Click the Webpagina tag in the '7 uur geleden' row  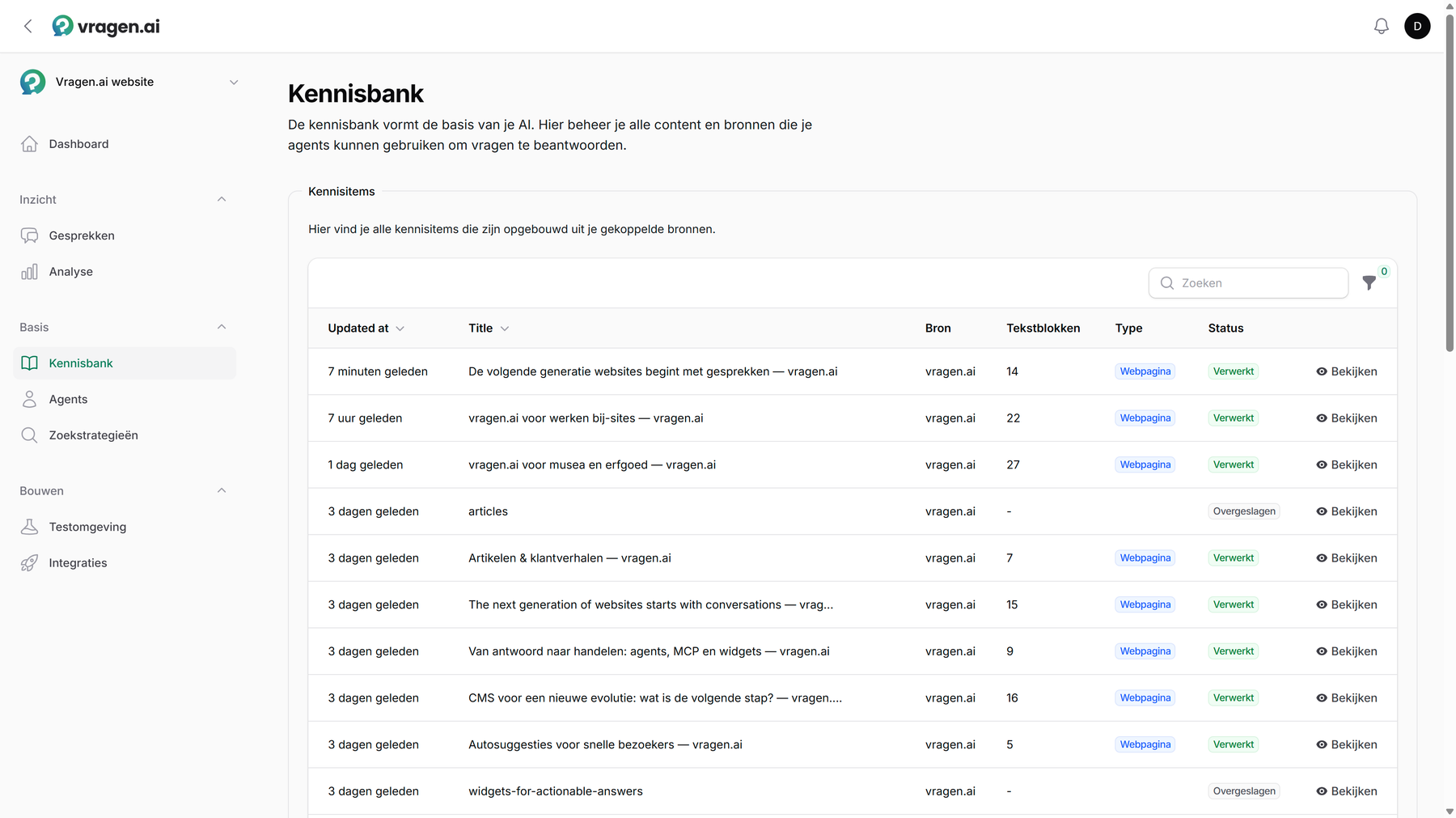click(1145, 418)
